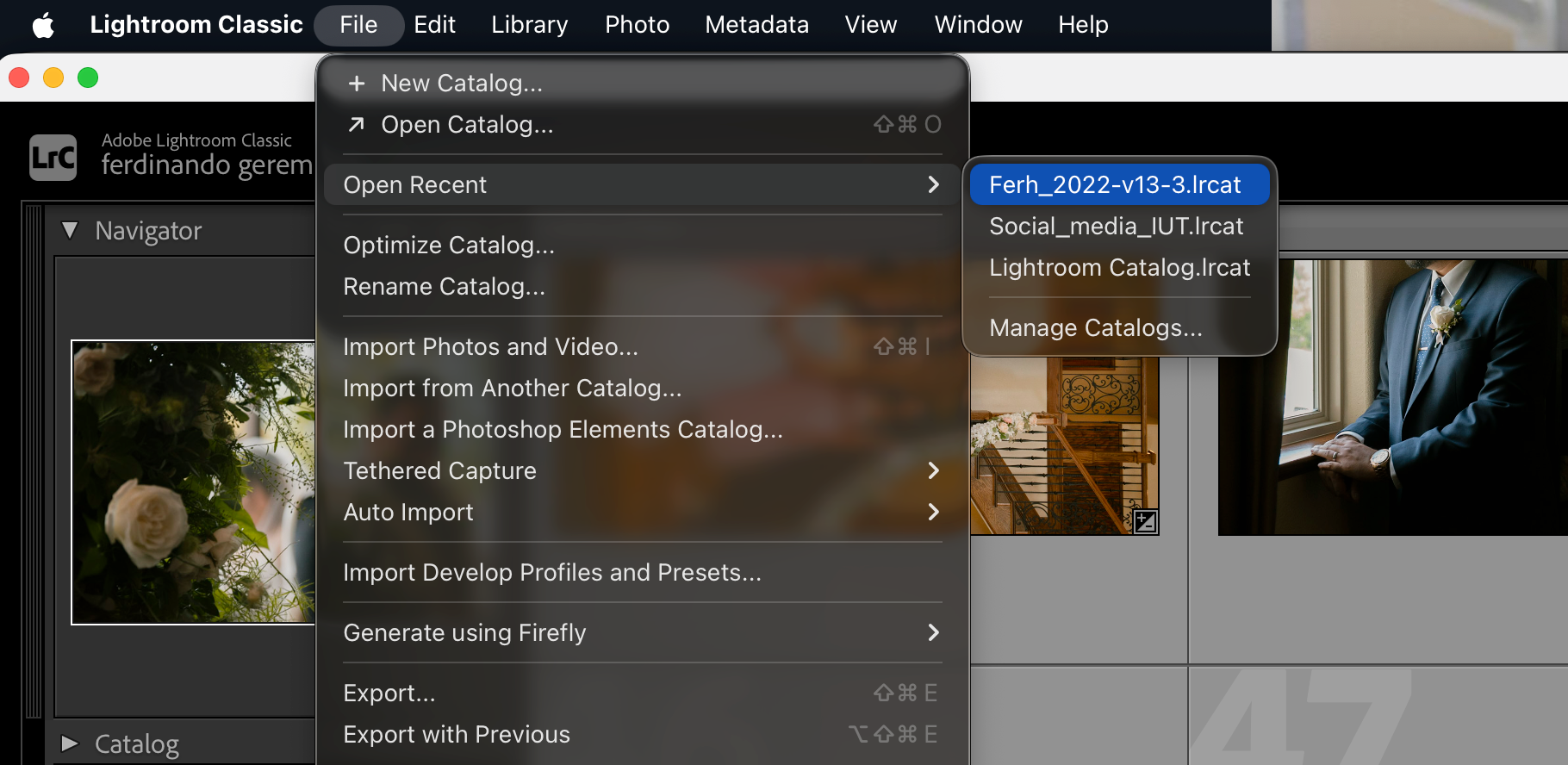The image size is (1568, 765).
Task: Open the Edit menu
Action: click(x=434, y=25)
